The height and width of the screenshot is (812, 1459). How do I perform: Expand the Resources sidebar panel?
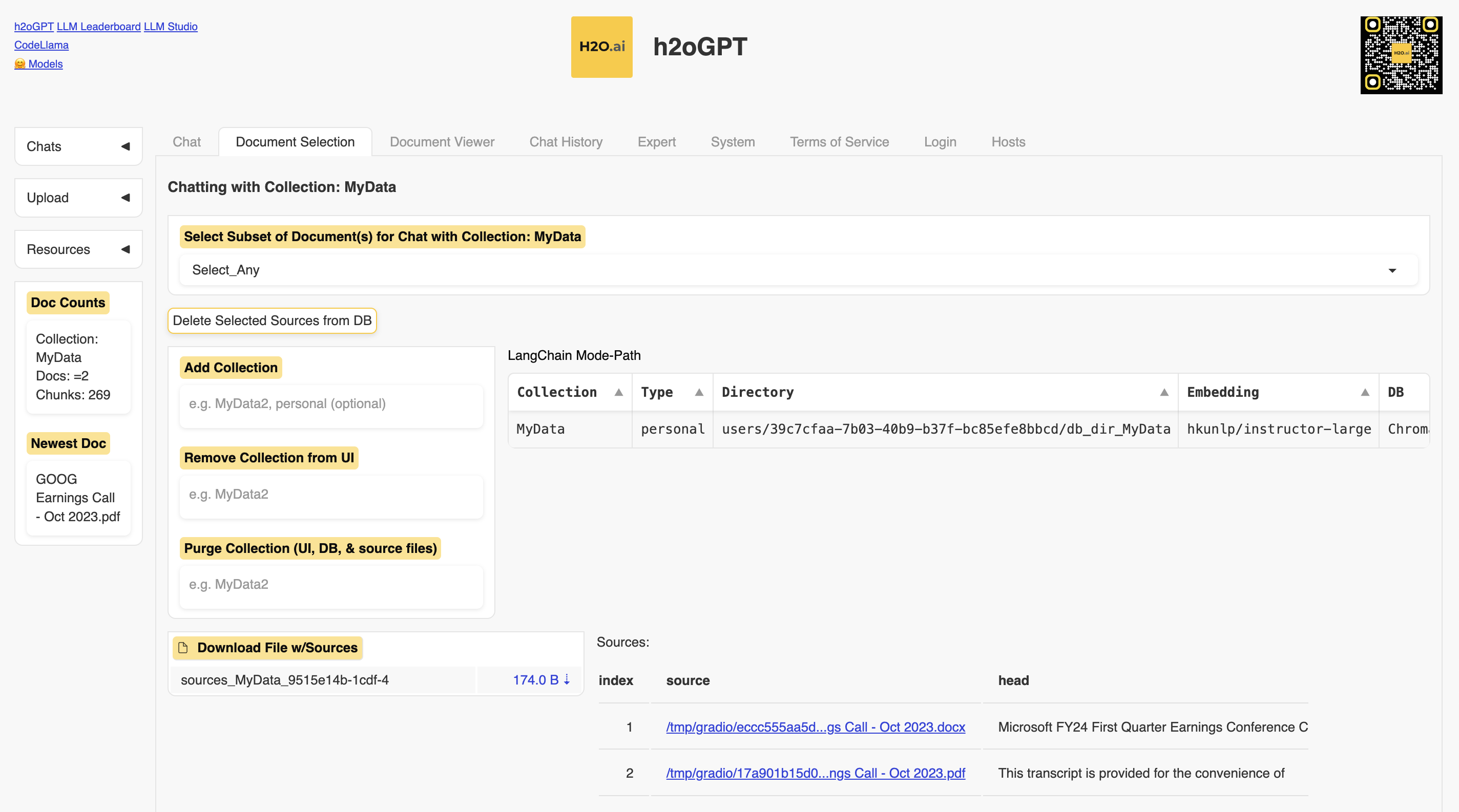point(78,249)
